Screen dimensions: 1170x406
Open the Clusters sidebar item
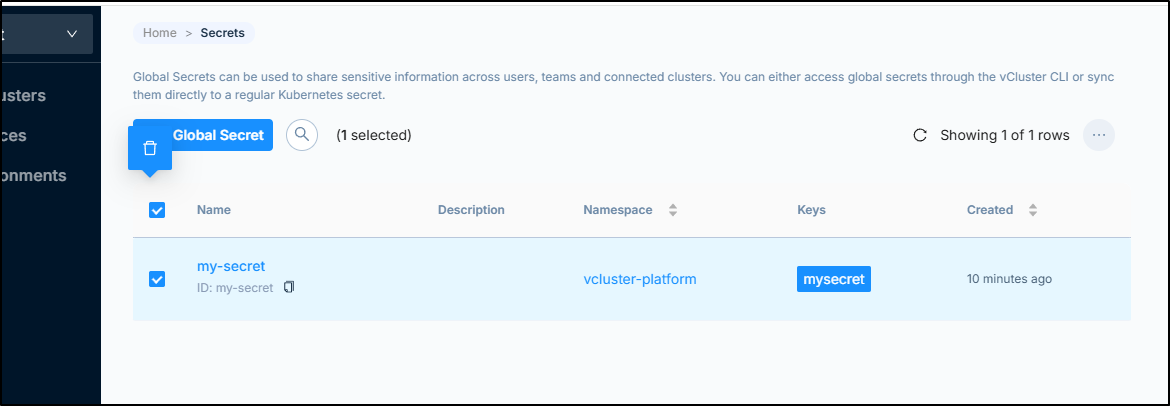tap(24, 96)
